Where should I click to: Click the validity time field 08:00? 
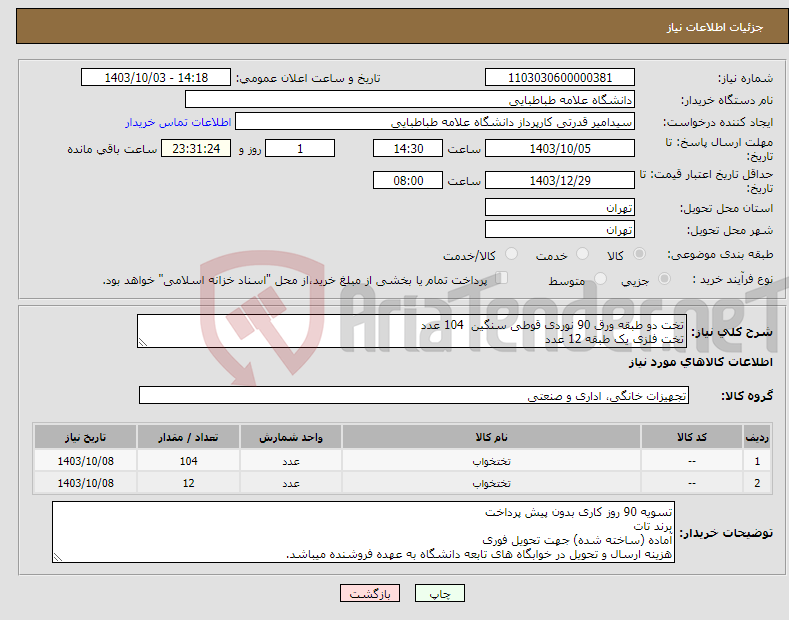pyautogui.click(x=408, y=180)
